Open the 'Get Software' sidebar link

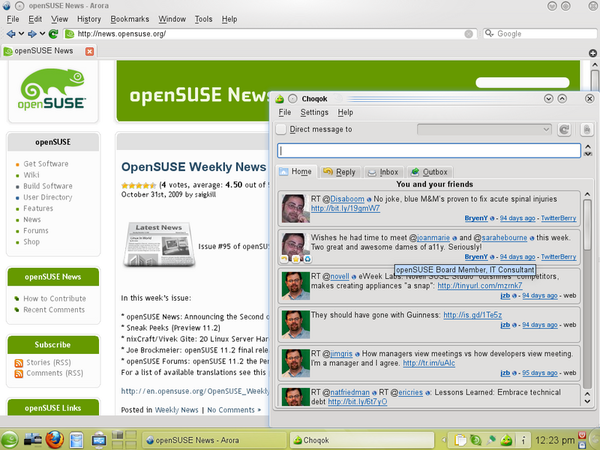[46, 164]
